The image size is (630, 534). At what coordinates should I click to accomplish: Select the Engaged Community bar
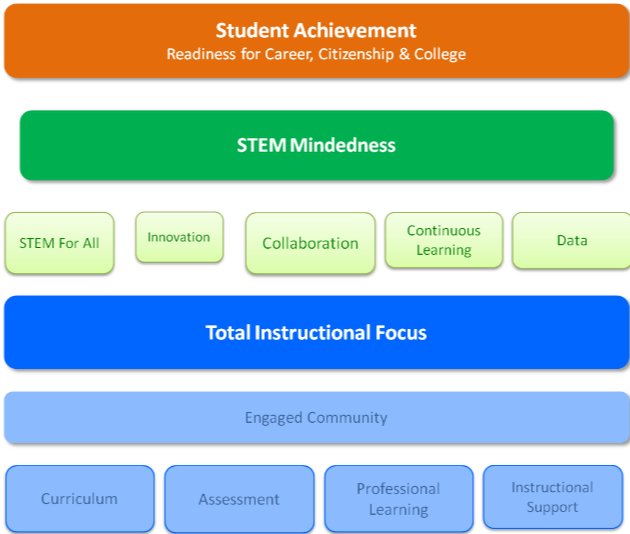316,418
